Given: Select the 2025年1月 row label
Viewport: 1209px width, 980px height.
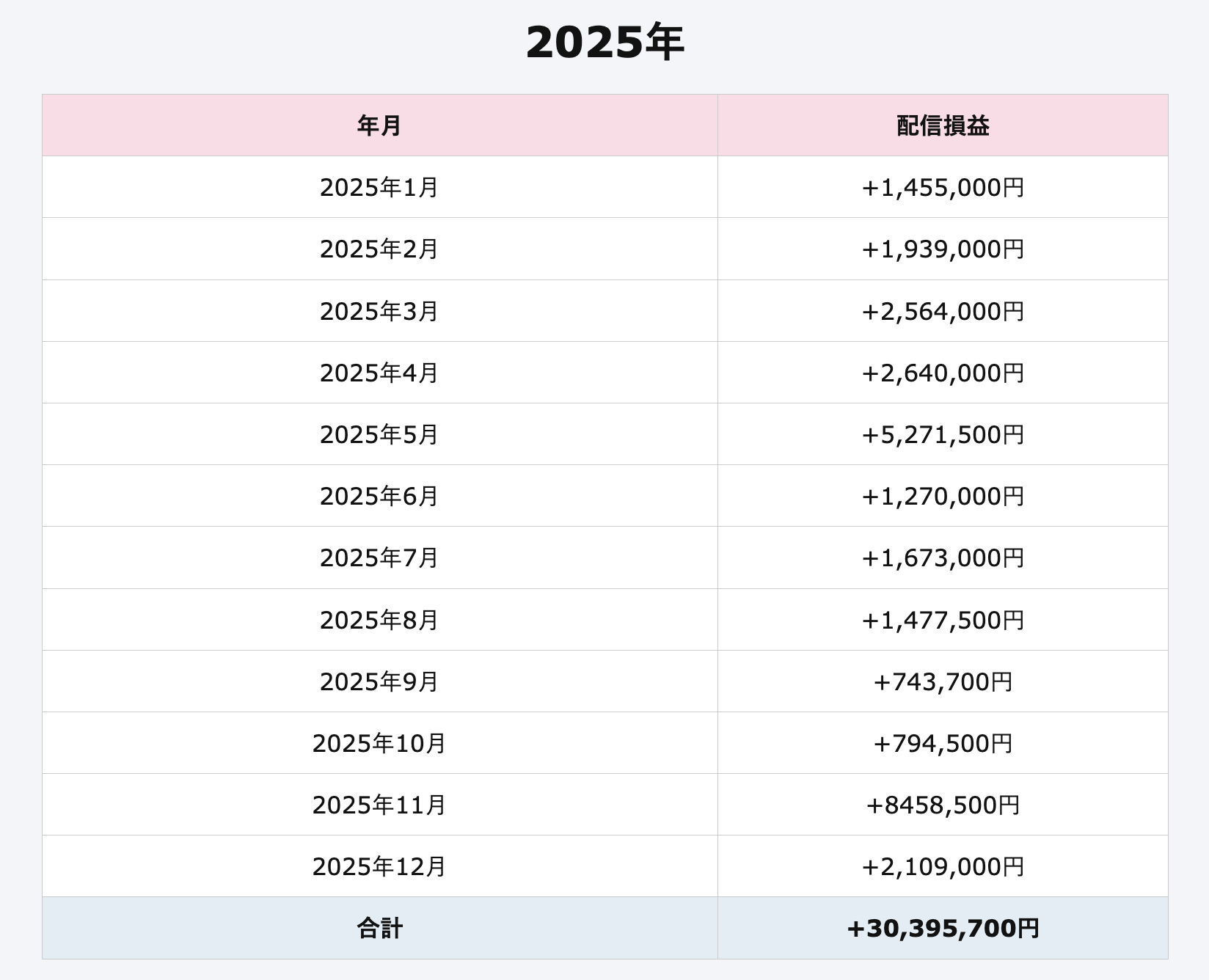Looking at the screenshot, I should 379,188.
